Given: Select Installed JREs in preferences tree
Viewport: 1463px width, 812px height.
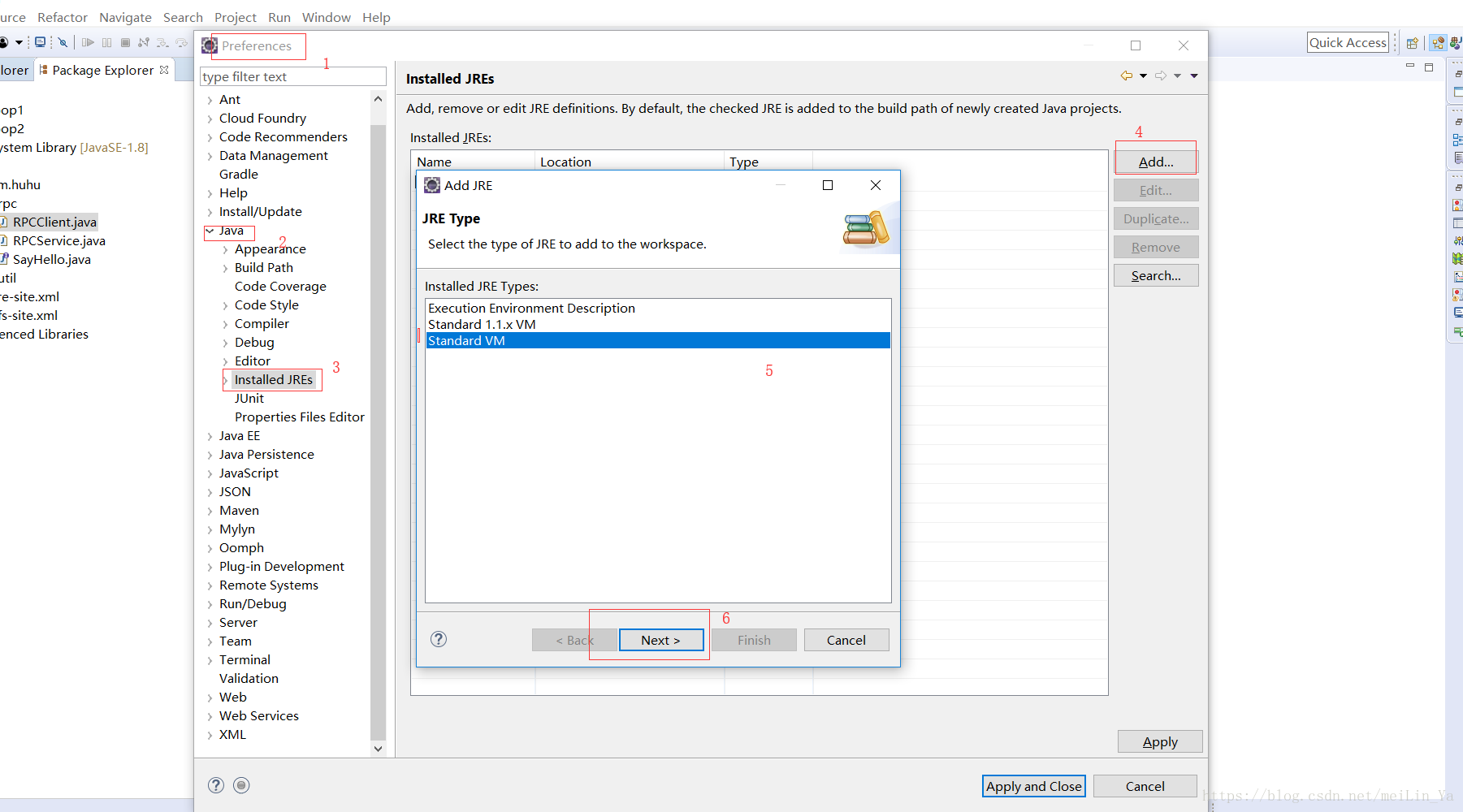Looking at the screenshot, I should click(274, 379).
